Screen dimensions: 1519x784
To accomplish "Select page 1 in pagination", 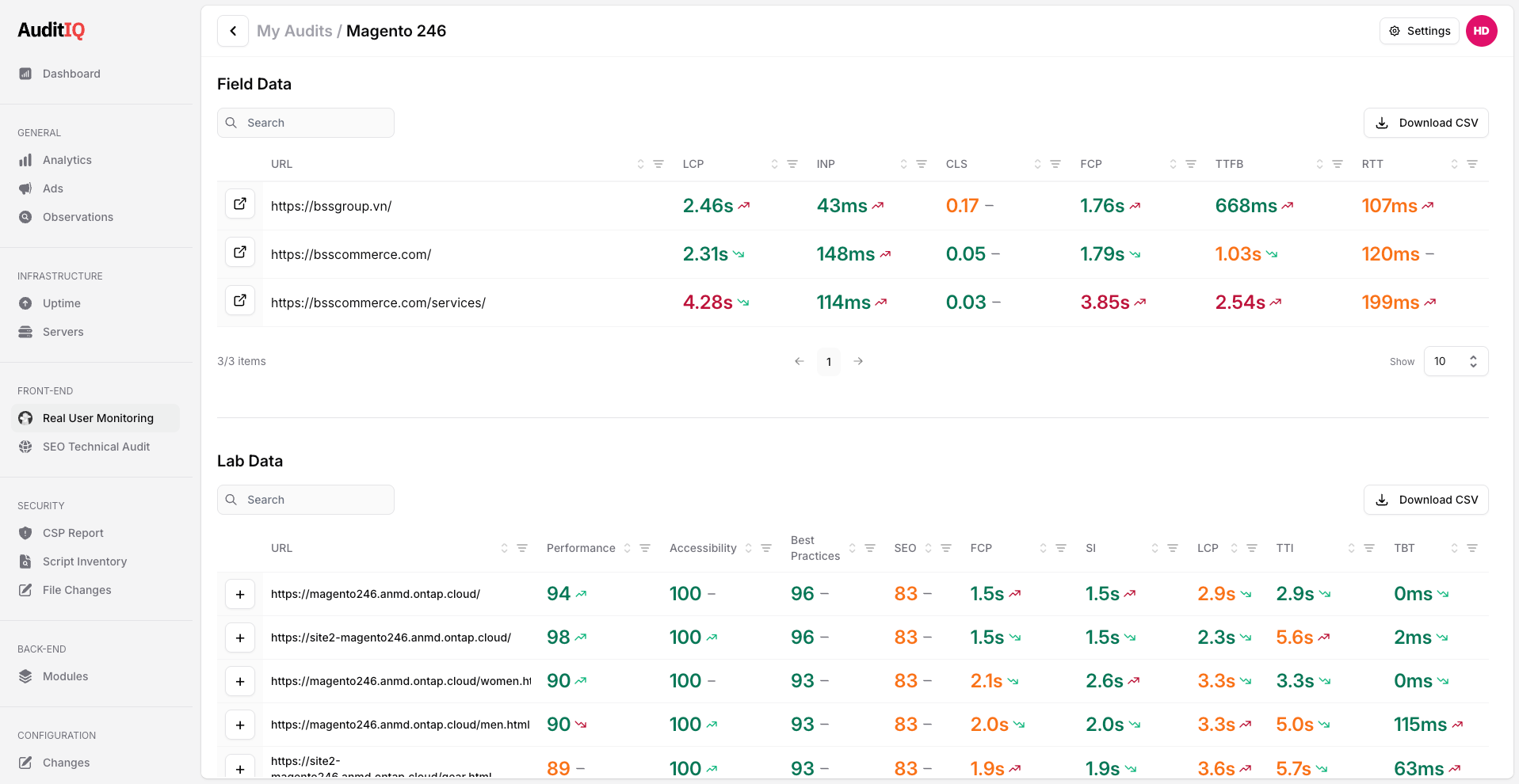I will point(829,361).
